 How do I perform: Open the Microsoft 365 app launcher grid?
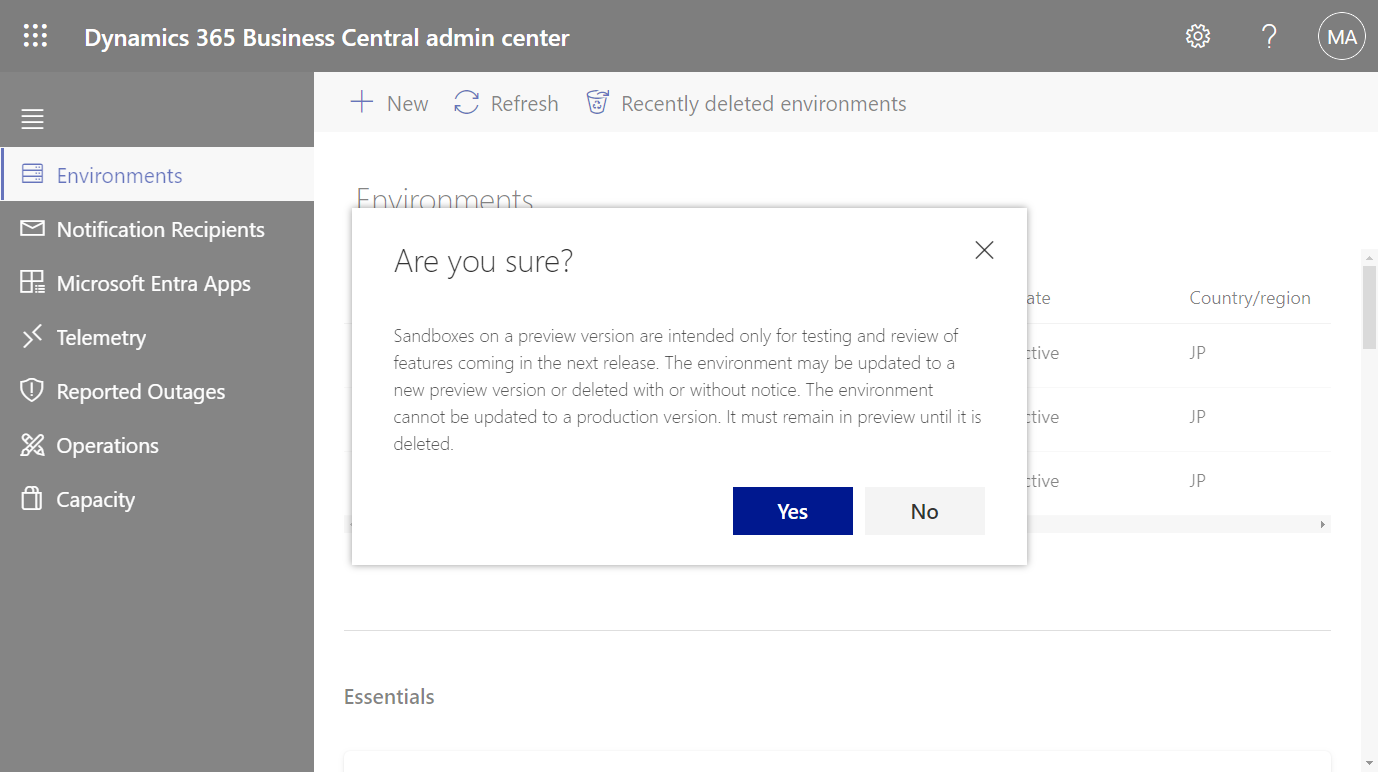[35, 35]
